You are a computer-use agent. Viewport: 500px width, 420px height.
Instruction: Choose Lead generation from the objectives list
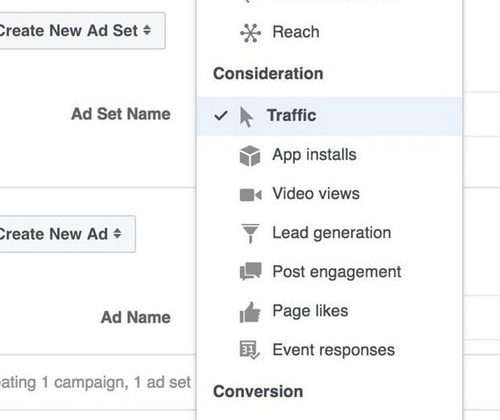click(329, 233)
